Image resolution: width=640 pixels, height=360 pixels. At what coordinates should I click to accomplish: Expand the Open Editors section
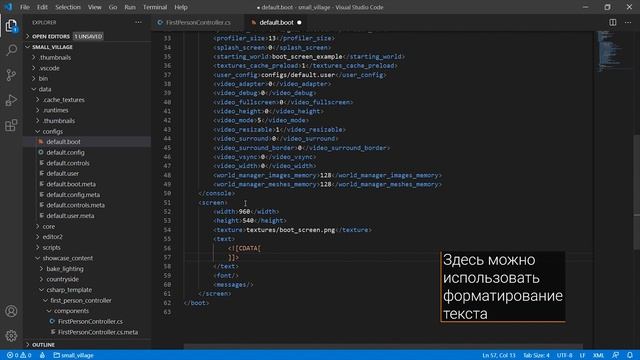(x=51, y=36)
